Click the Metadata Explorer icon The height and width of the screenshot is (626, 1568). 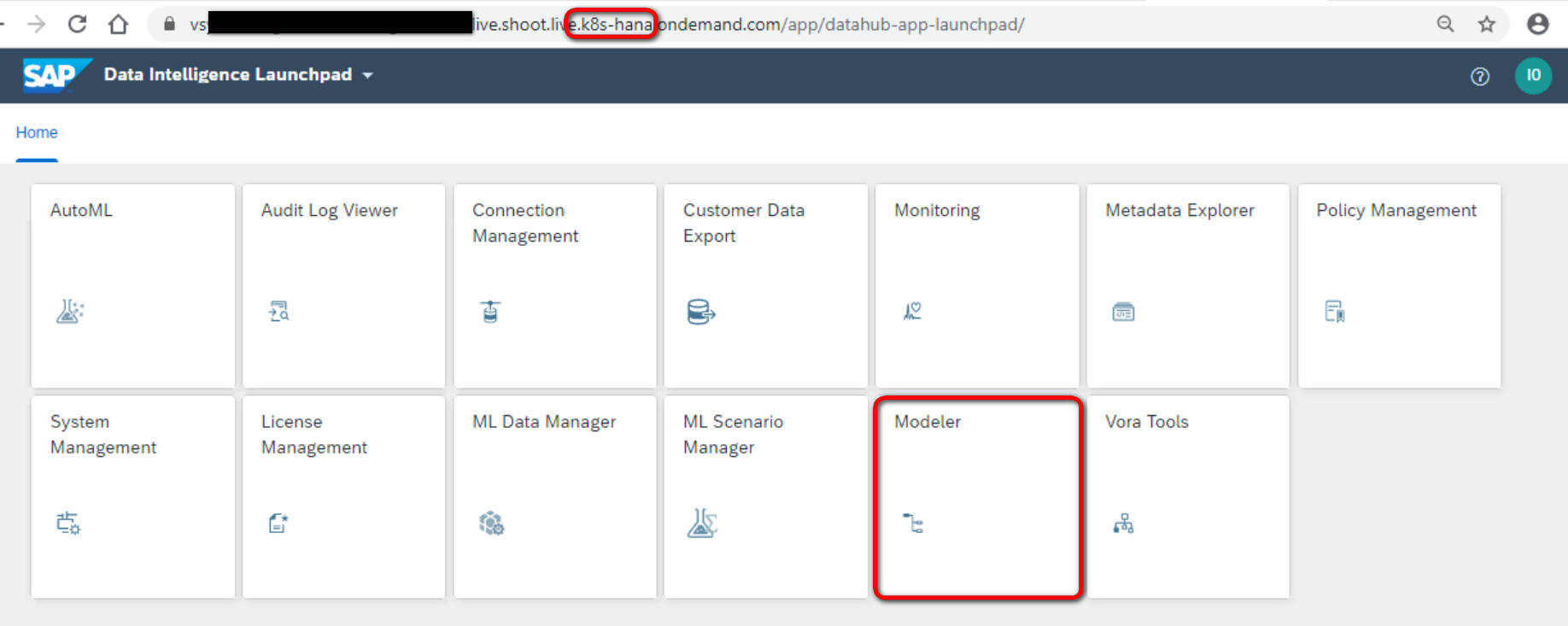pos(1123,312)
